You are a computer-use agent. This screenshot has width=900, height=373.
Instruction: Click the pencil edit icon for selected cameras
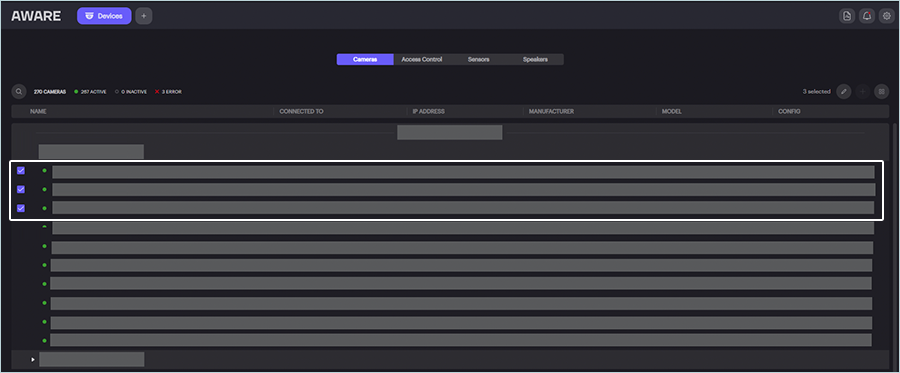(x=843, y=91)
